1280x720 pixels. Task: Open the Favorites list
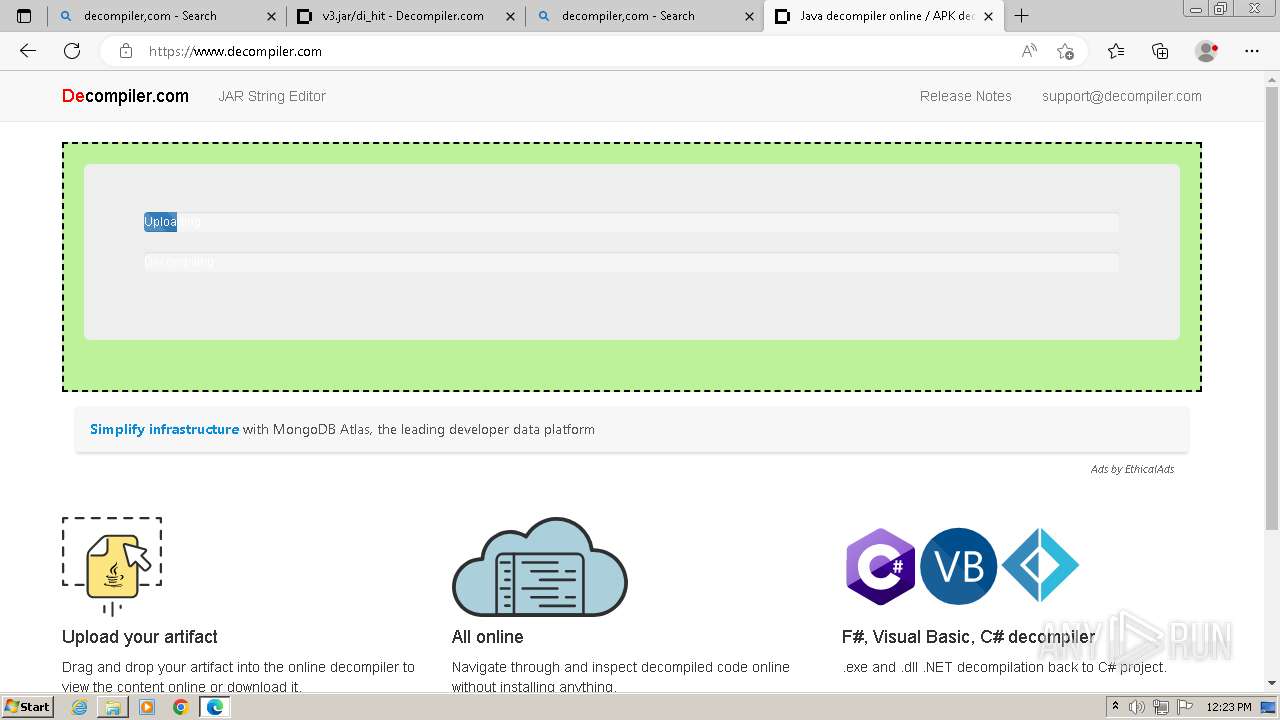coord(1116,51)
